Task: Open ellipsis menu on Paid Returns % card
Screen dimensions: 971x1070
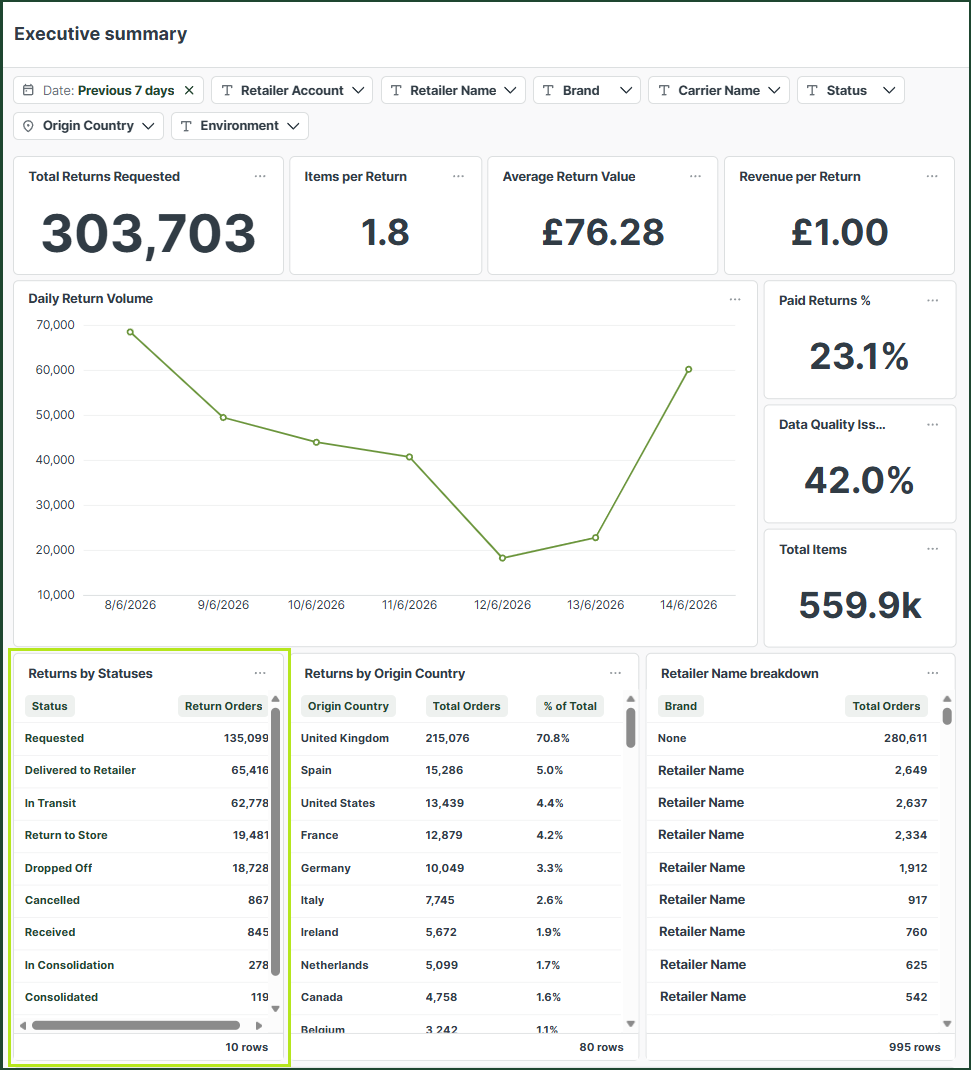Action: [x=933, y=300]
